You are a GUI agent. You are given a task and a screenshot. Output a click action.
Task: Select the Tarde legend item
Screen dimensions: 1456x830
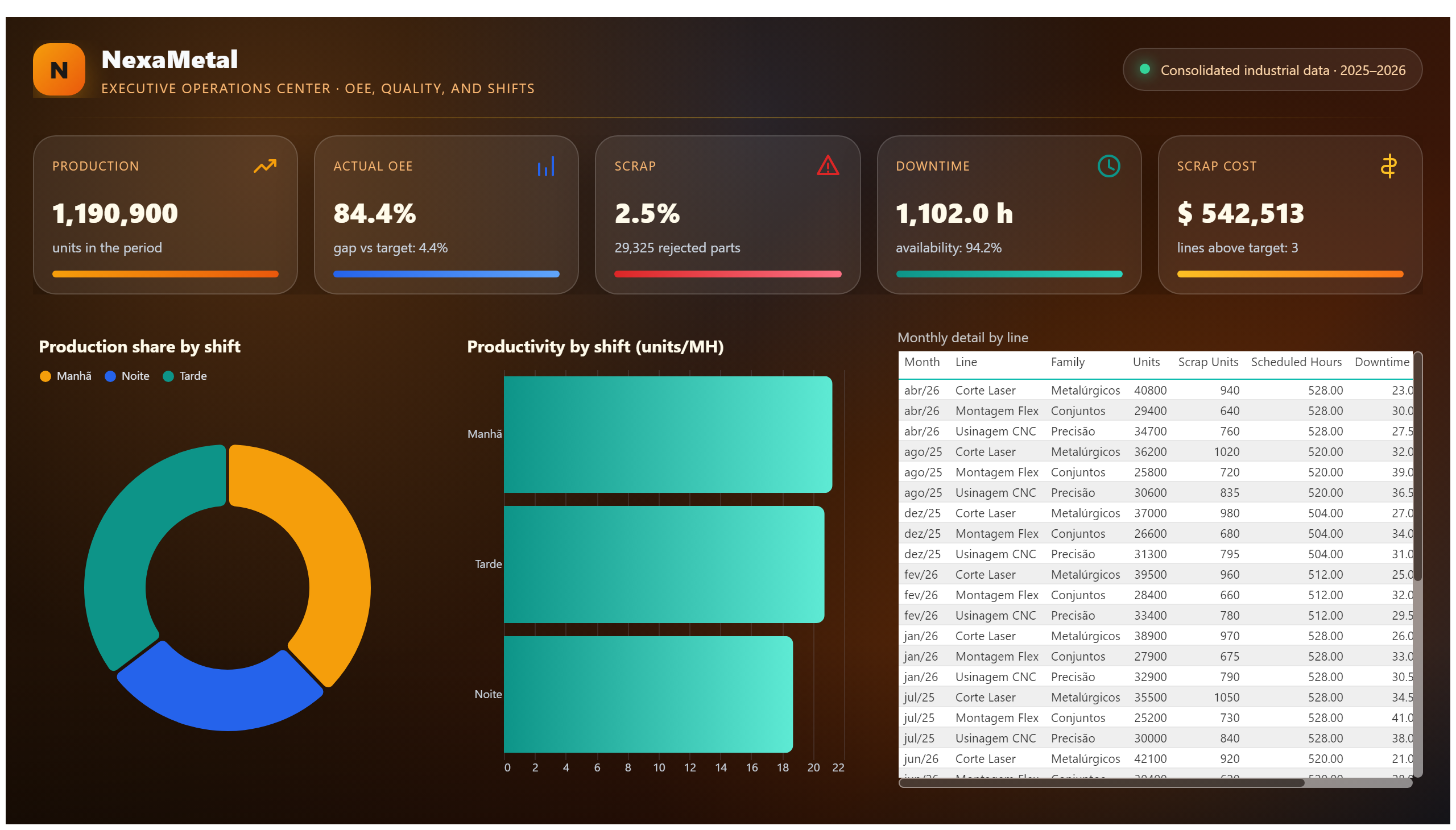point(185,376)
